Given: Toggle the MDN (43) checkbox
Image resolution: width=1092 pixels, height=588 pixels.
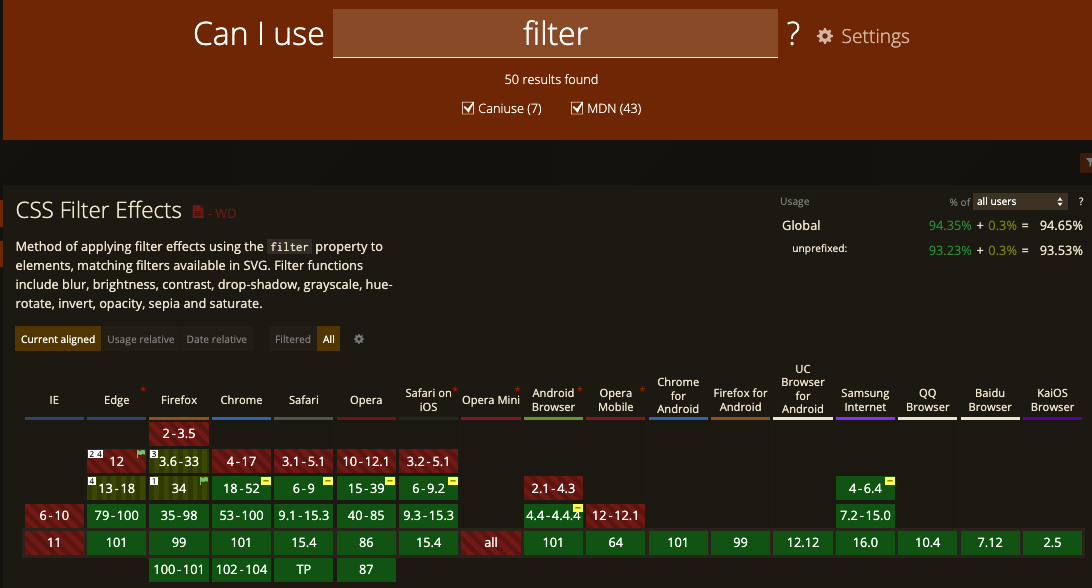Looking at the screenshot, I should [577, 108].
